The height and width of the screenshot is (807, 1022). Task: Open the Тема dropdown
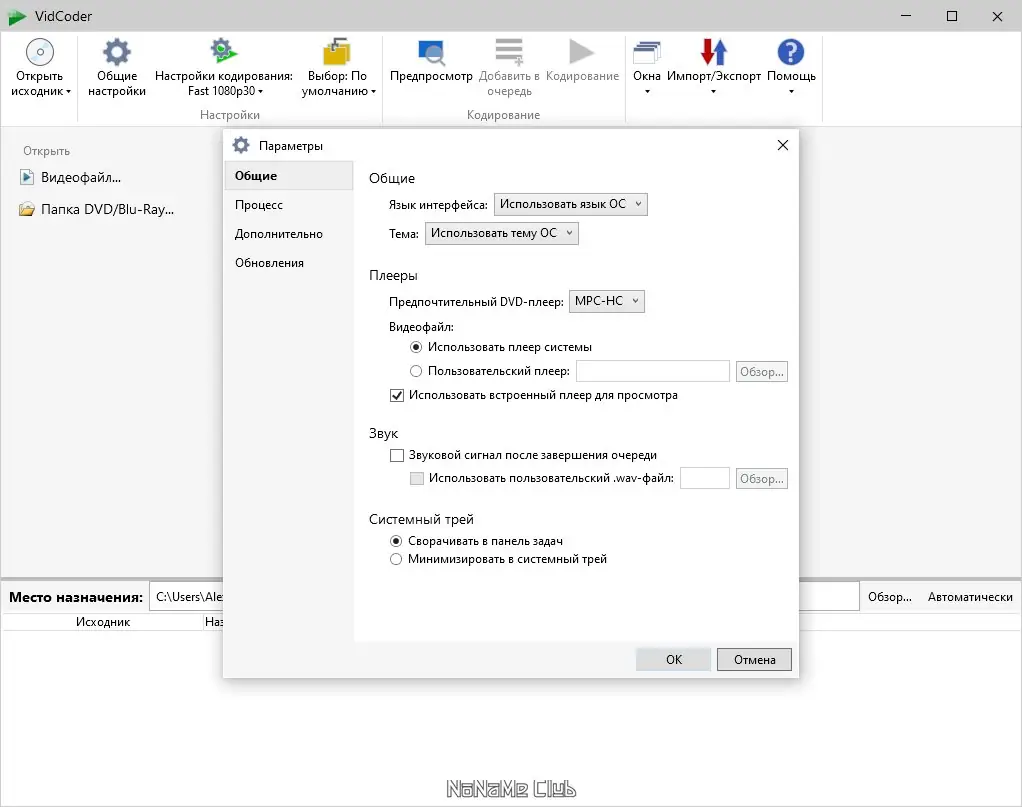pyautogui.click(x=501, y=233)
